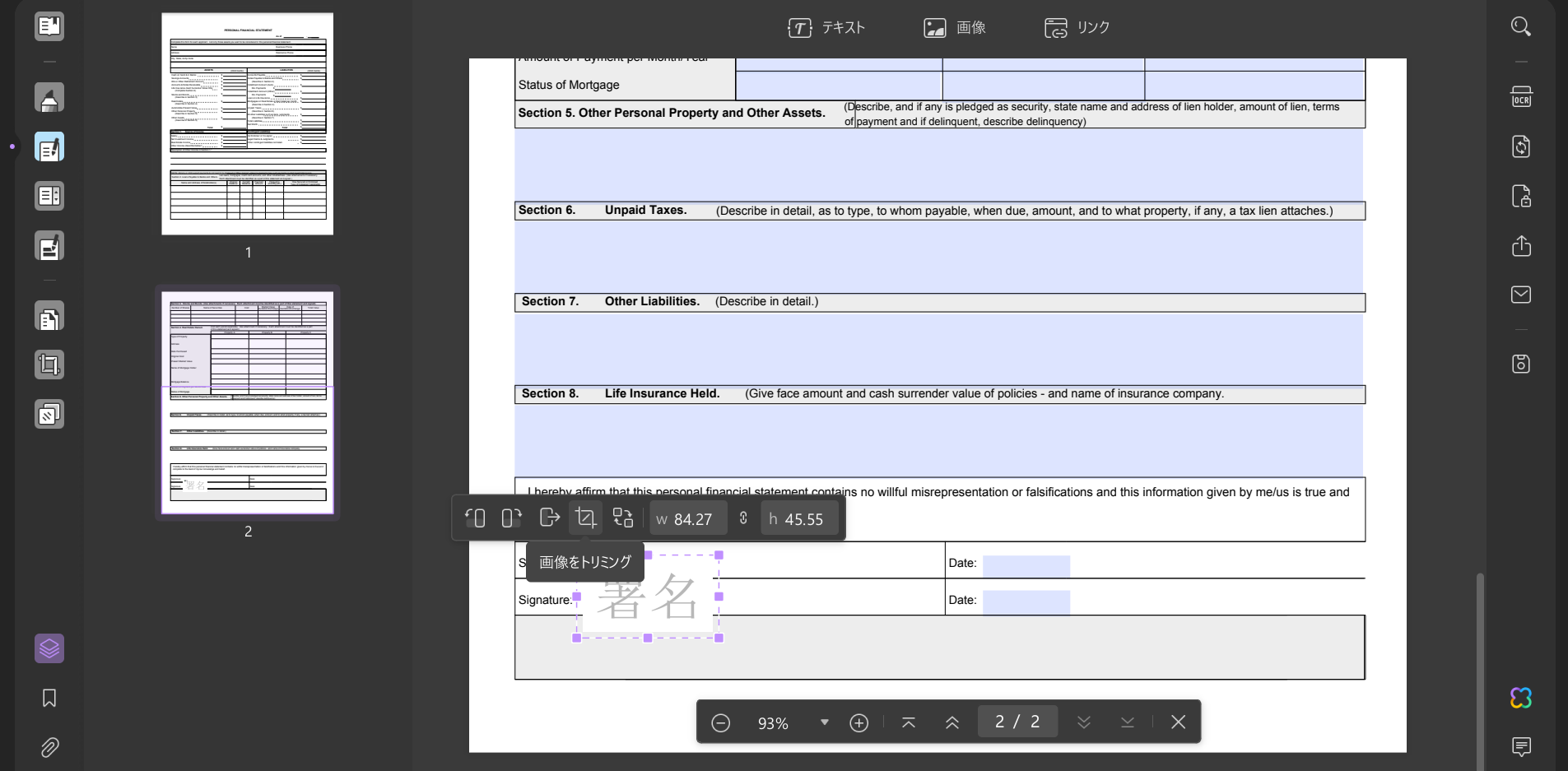Open the Search magnifier
Image resolution: width=1568 pixels, height=771 pixels.
1521,26
